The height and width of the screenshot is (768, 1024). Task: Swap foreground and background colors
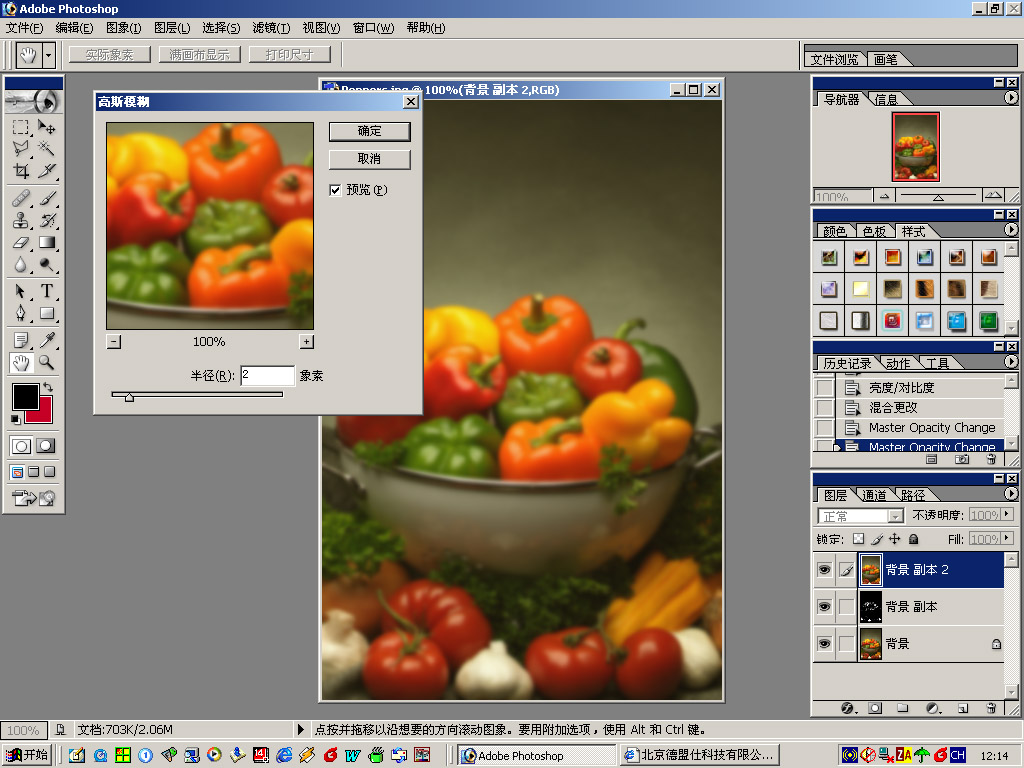coord(48,387)
